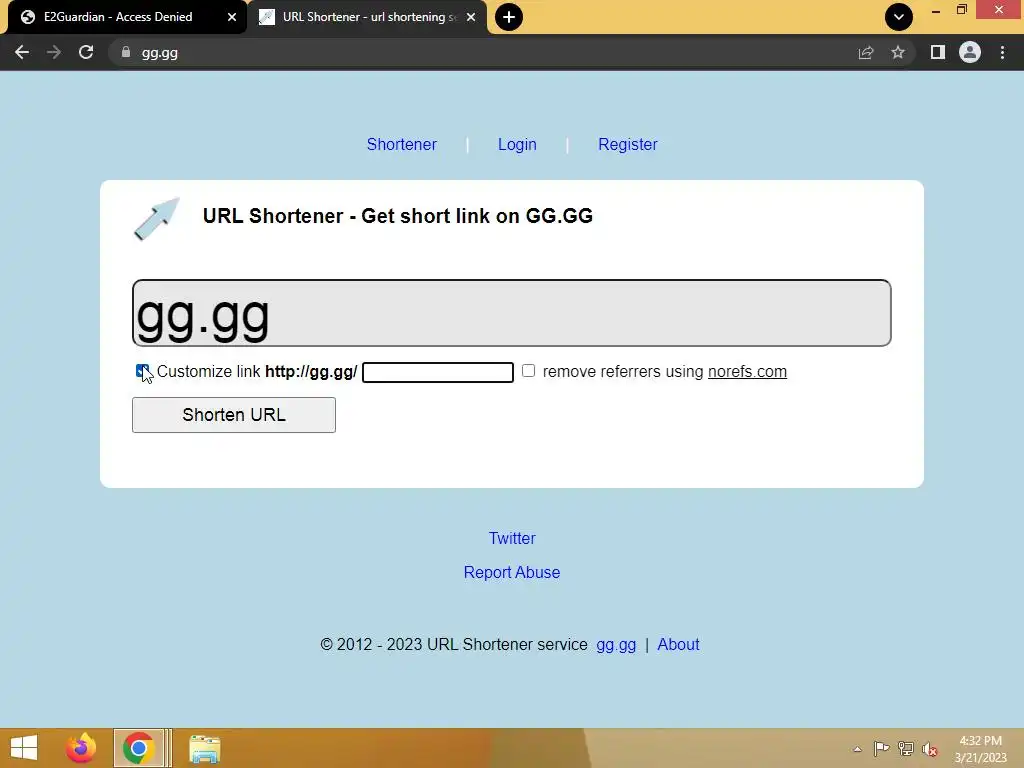Click the custom link name field
The width and height of the screenshot is (1024, 768).
pyautogui.click(x=438, y=372)
